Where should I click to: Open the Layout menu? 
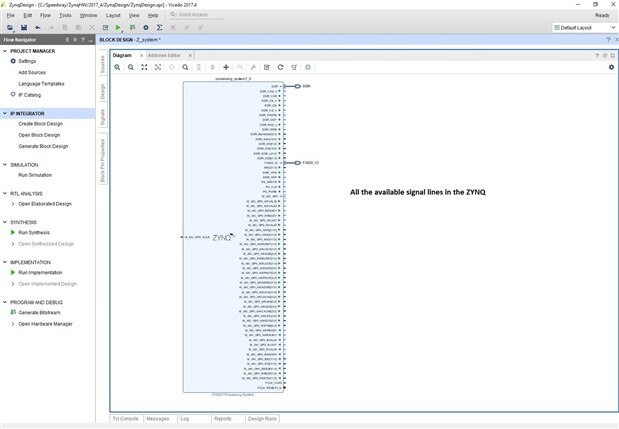tap(113, 15)
